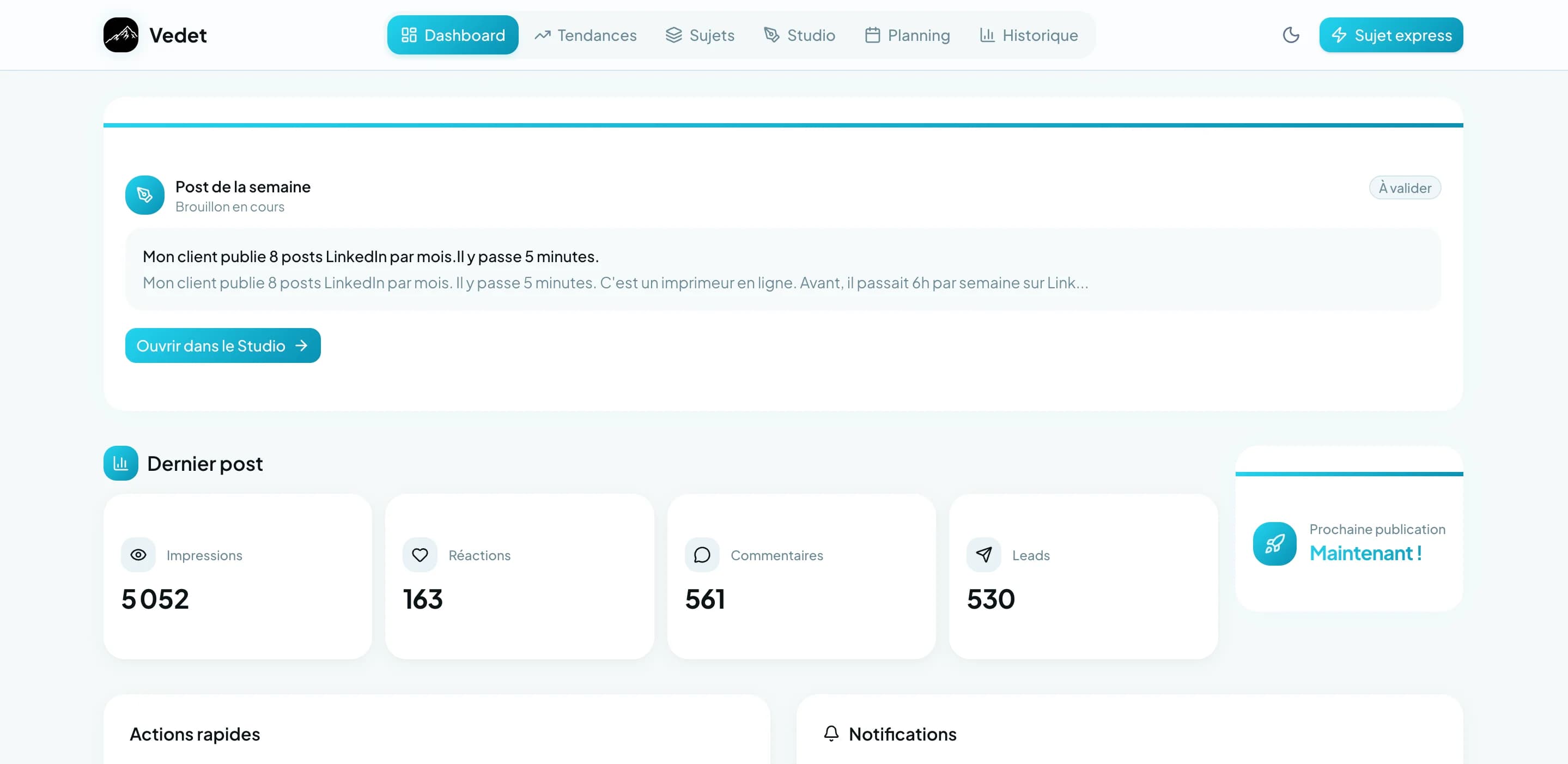This screenshot has width=1568, height=764.
Task: Expand the Notifications section
Action: pyautogui.click(x=902, y=733)
